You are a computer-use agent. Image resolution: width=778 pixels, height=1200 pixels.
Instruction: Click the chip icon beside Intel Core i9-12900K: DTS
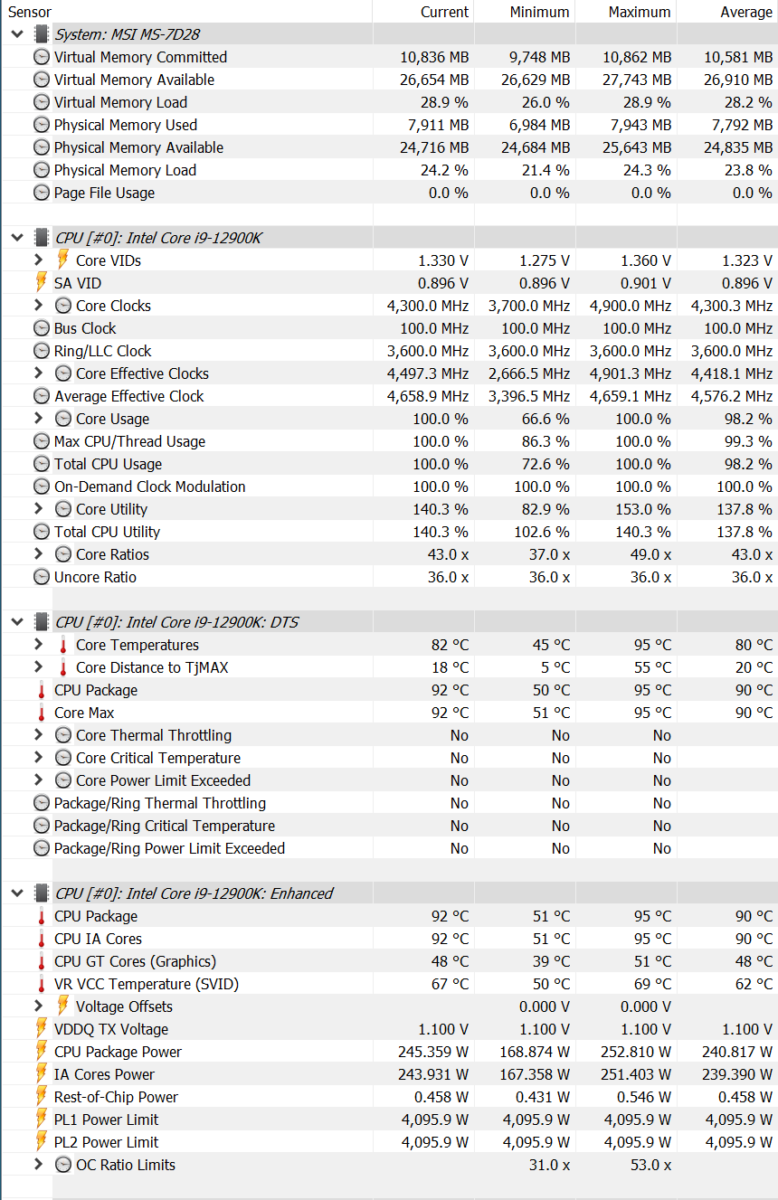coord(41,622)
